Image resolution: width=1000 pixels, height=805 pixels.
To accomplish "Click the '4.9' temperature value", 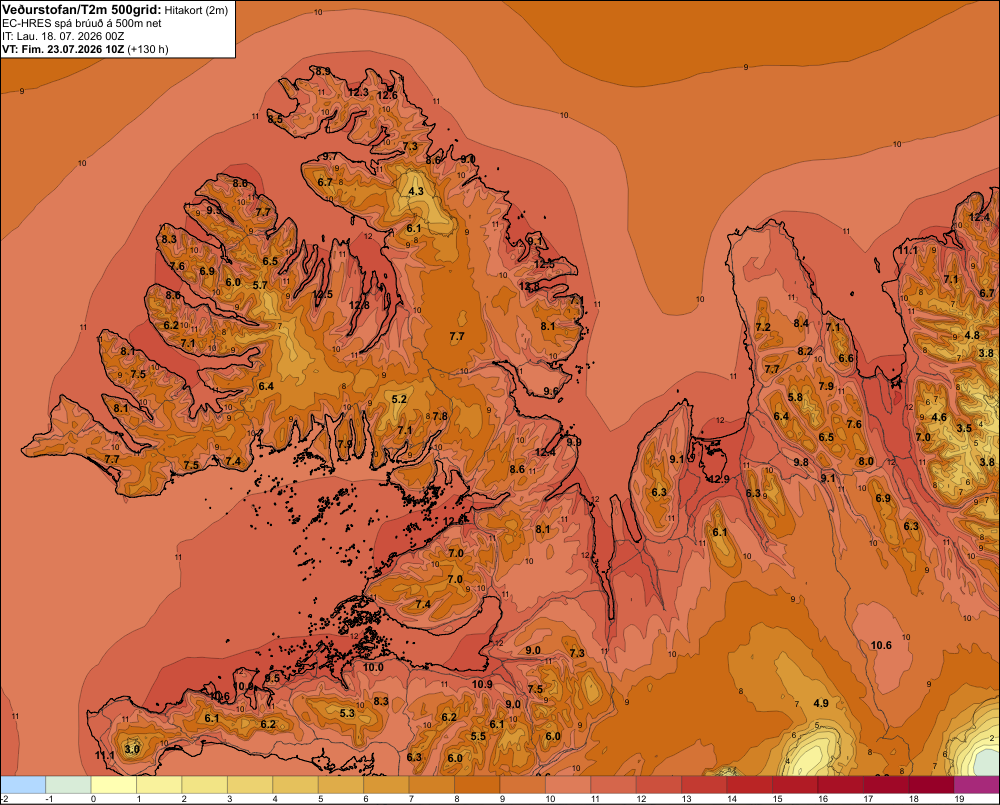I will [821, 703].
